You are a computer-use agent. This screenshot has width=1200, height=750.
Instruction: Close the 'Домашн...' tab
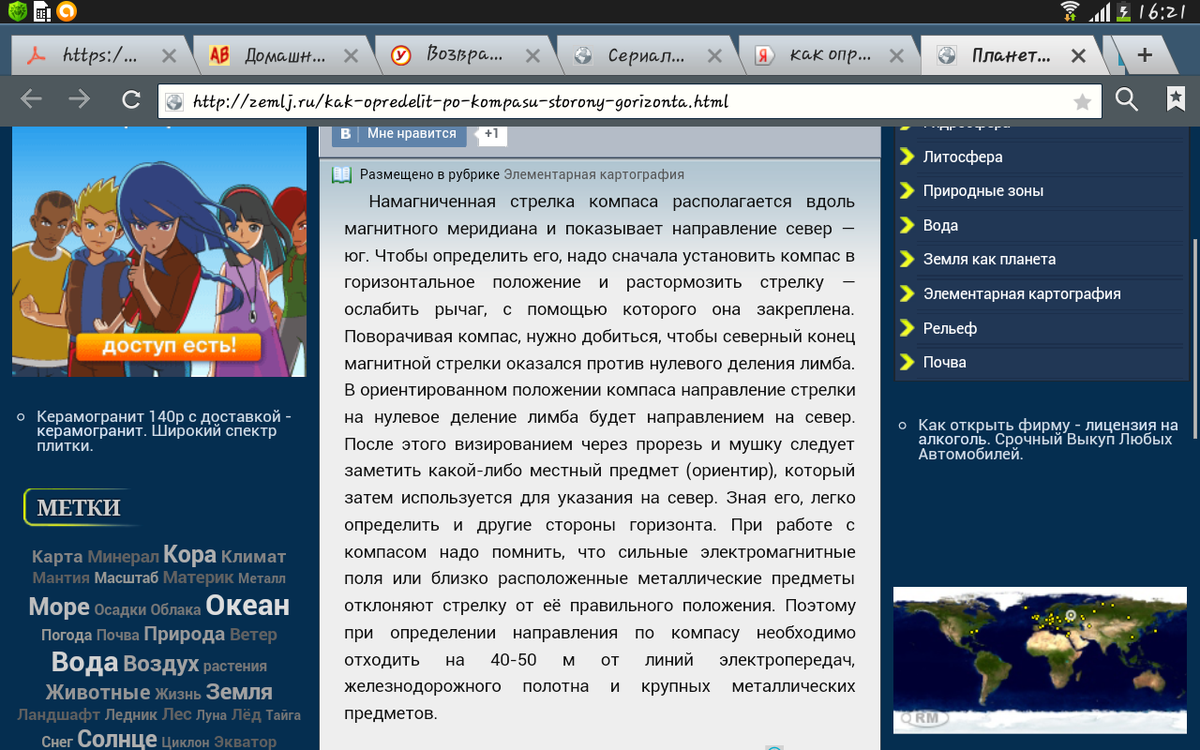(x=351, y=56)
